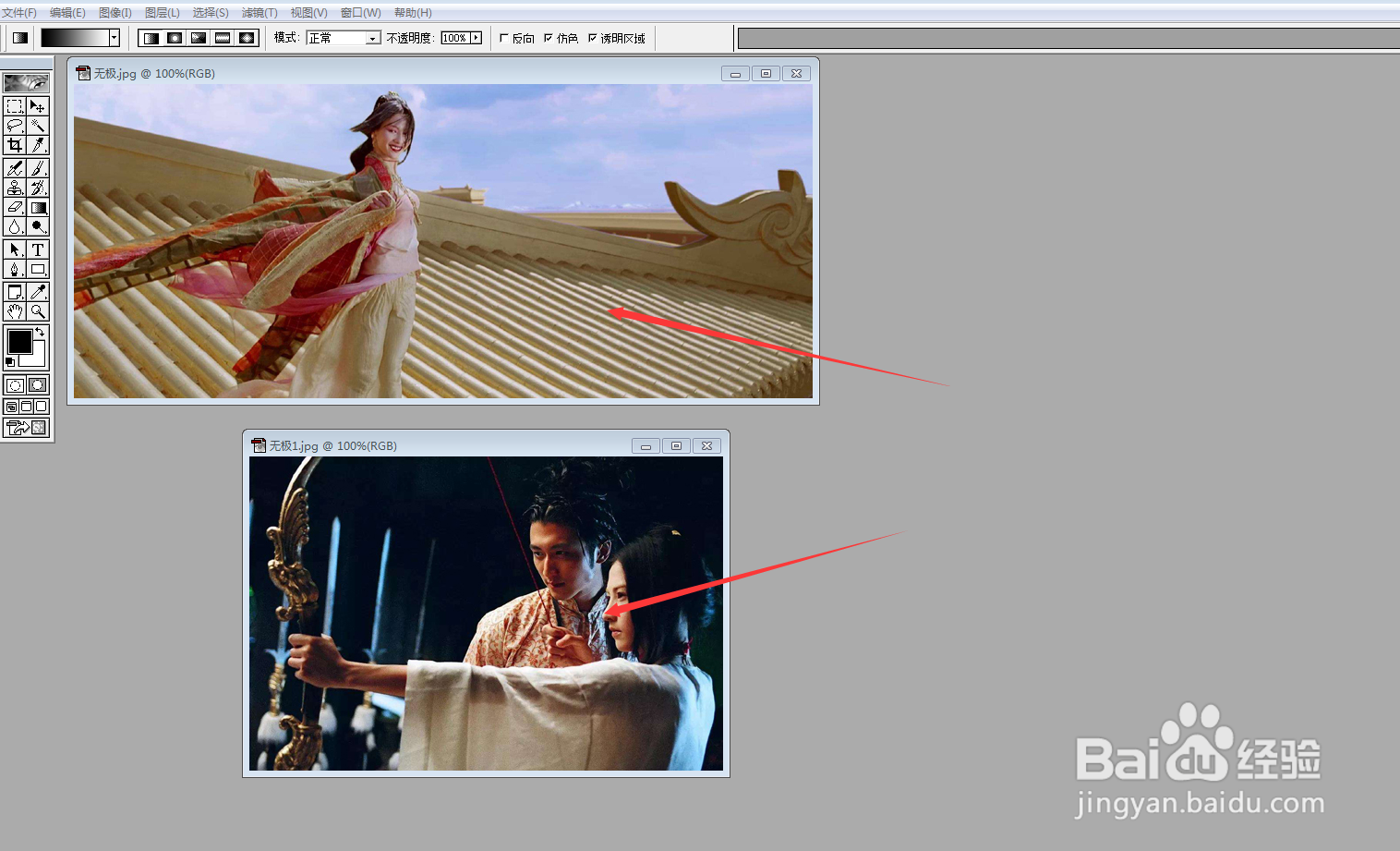This screenshot has width=1400, height=851.
Task: Select the Rectangular Marquee tool
Action: coord(15,106)
